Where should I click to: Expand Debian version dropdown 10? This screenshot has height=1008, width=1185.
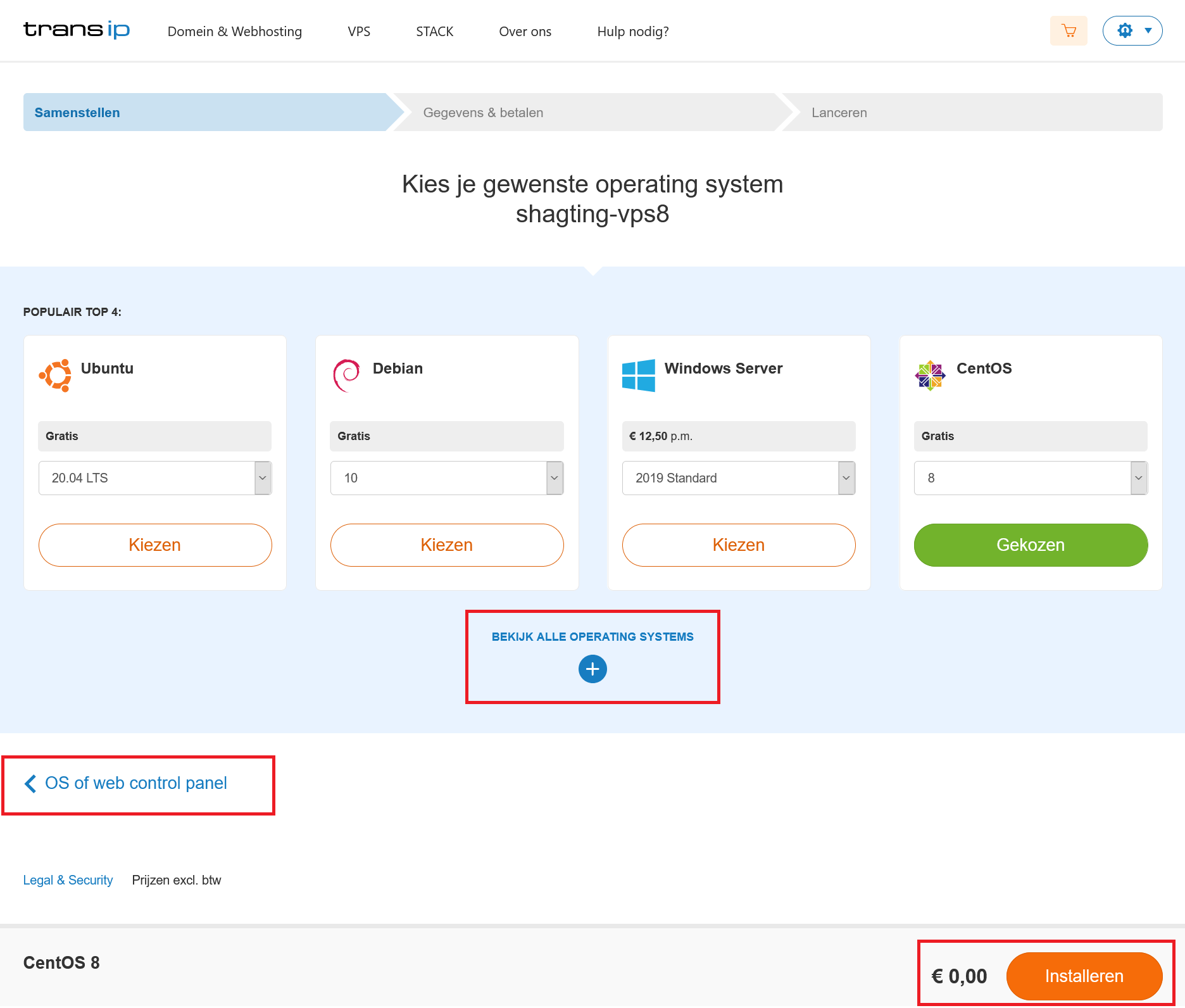pos(447,478)
